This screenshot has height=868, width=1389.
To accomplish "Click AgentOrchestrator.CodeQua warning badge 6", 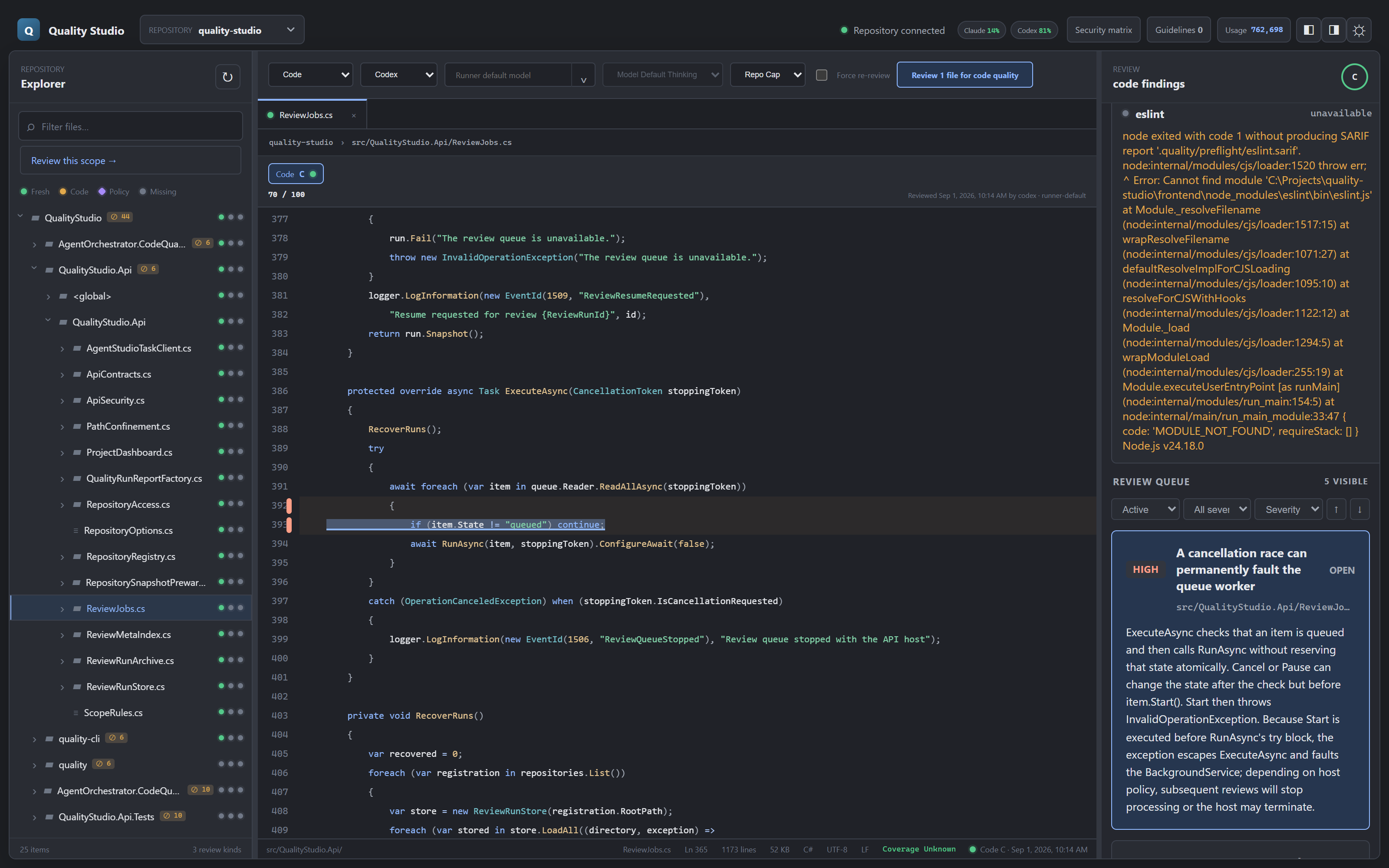I will (203, 243).
